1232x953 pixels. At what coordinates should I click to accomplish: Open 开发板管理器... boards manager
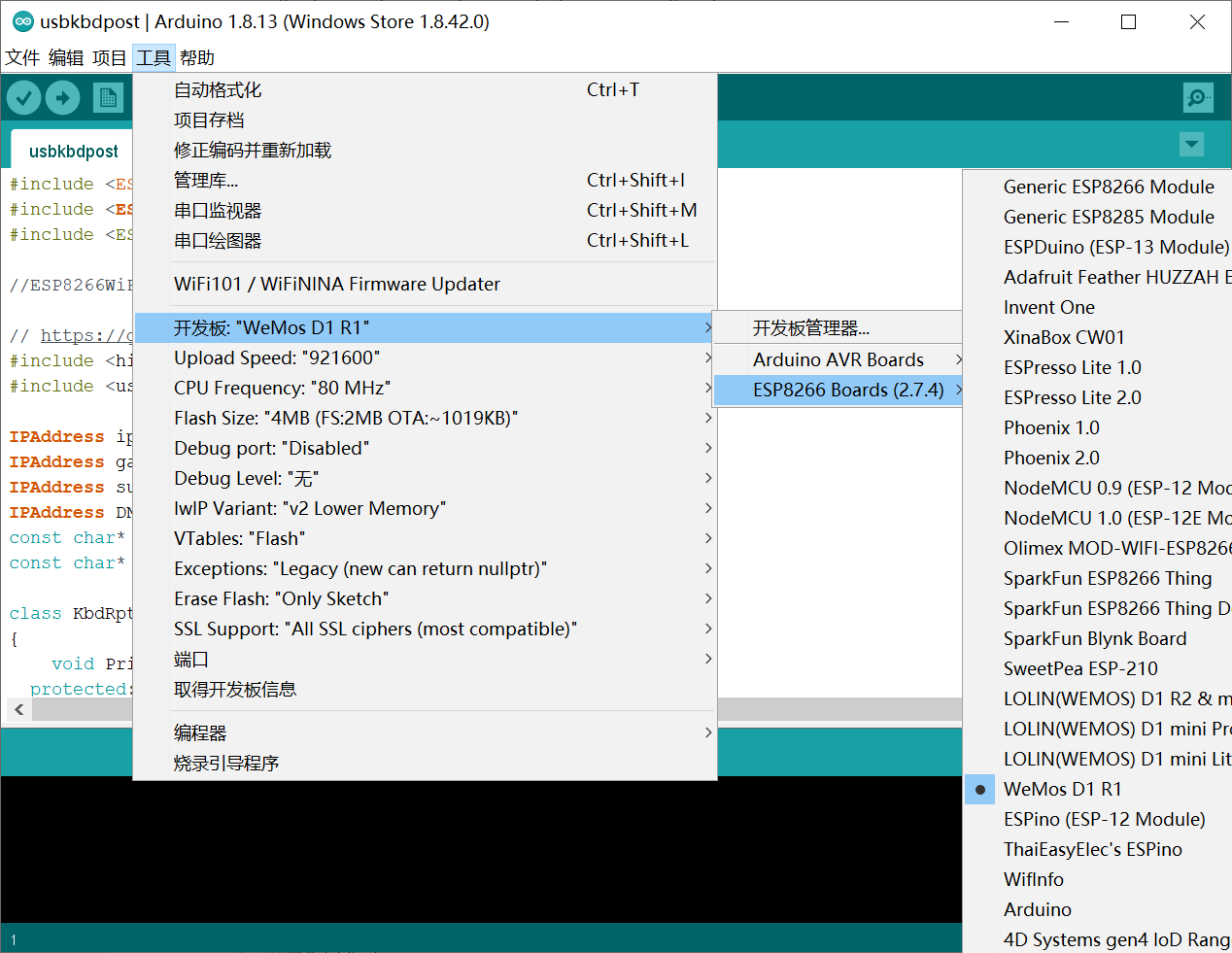click(x=839, y=328)
